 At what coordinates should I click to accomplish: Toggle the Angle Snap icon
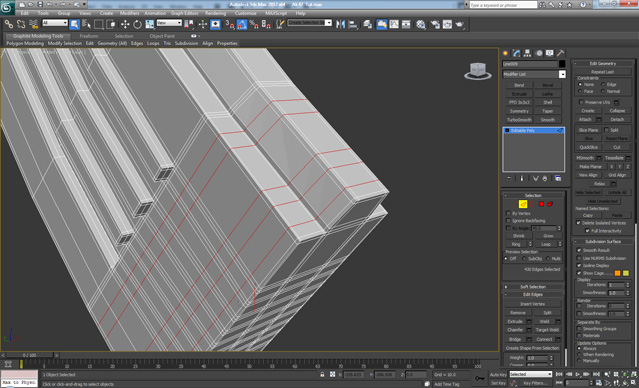(242, 24)
